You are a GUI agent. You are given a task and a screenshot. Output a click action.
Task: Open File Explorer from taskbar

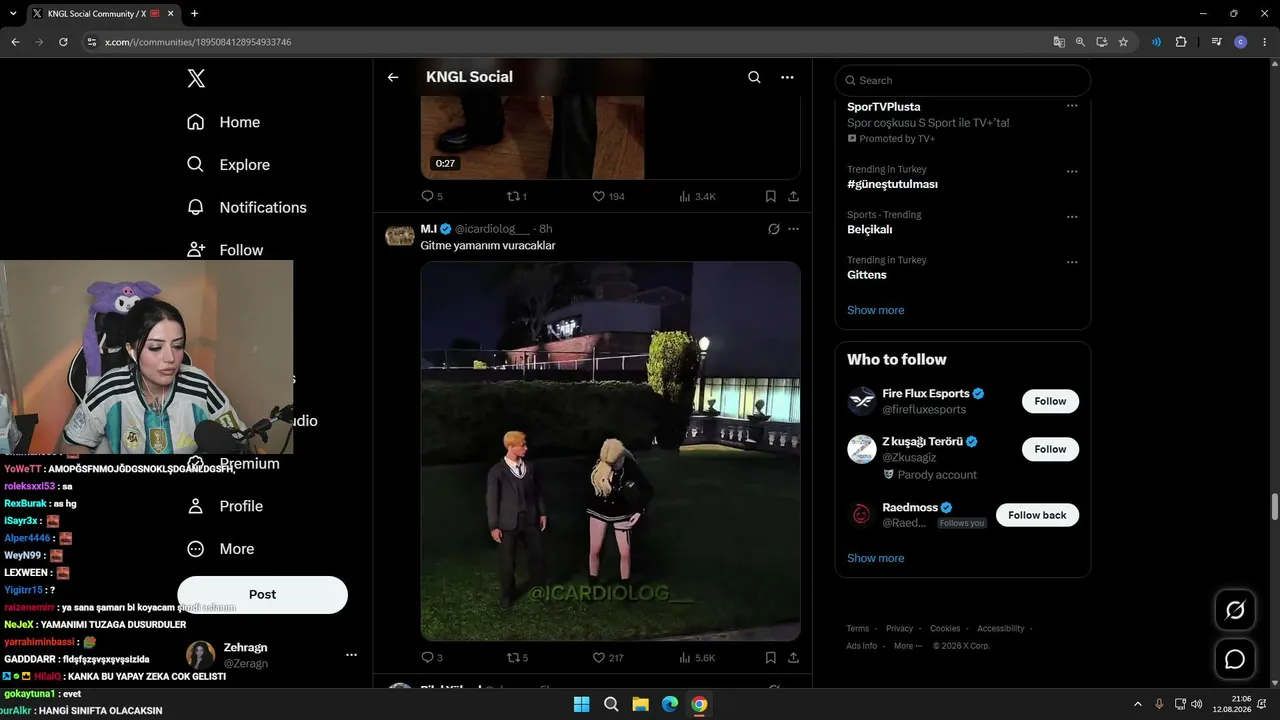pyautogui.click(x=640, y=704)
